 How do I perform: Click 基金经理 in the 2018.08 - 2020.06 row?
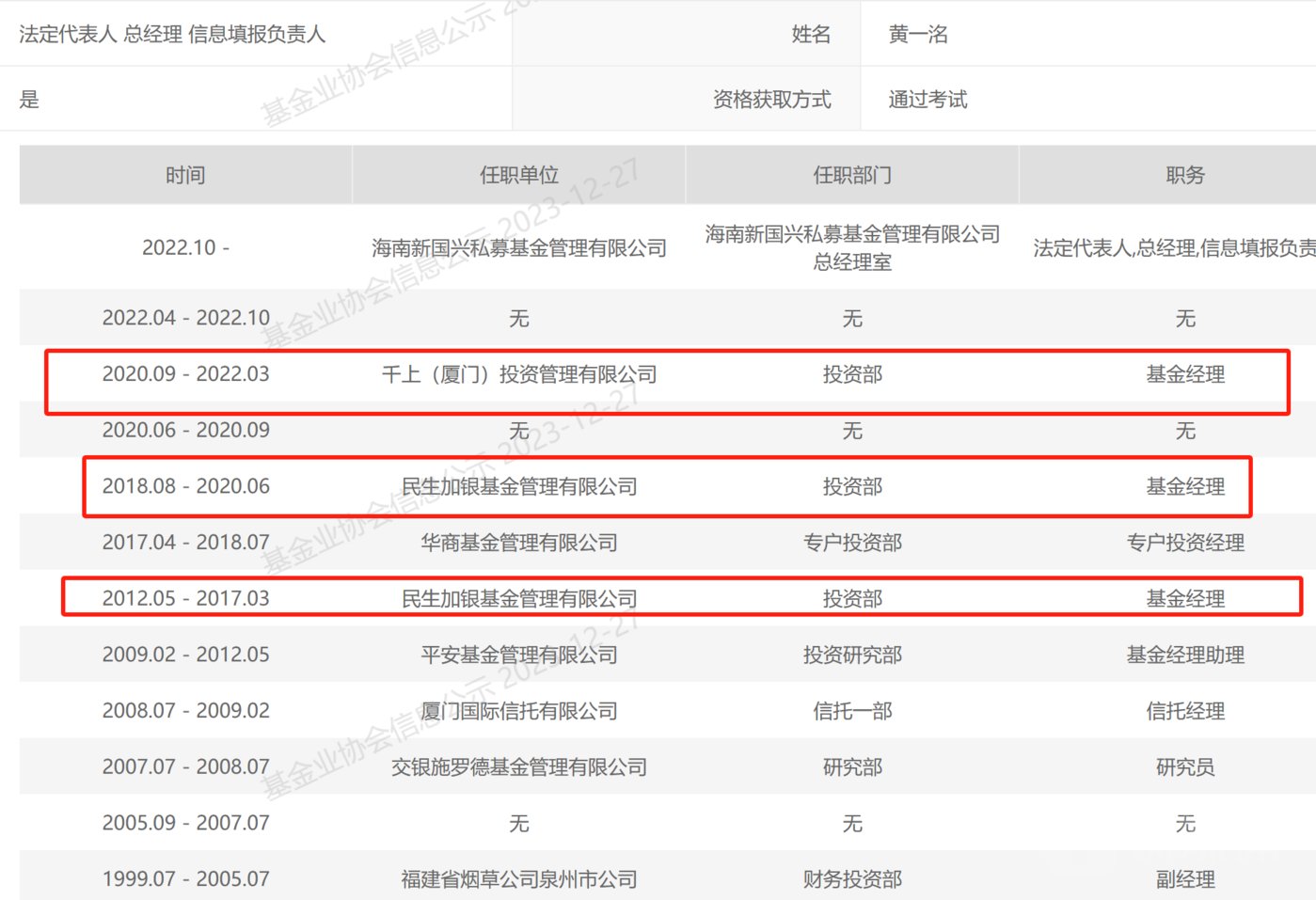1185,486
